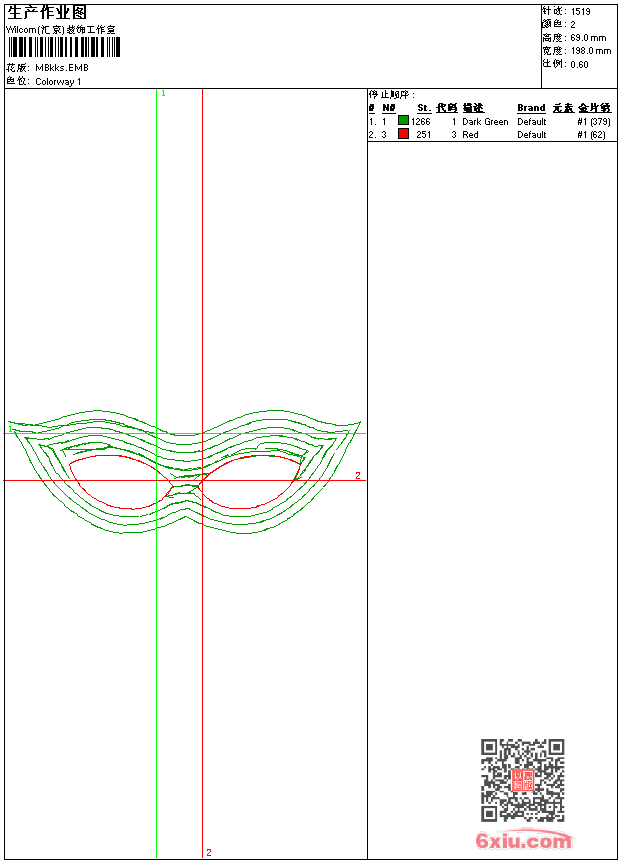Click the 停止顺序 heading
This screenshot has width=620, height=860.
coord(392,95)
